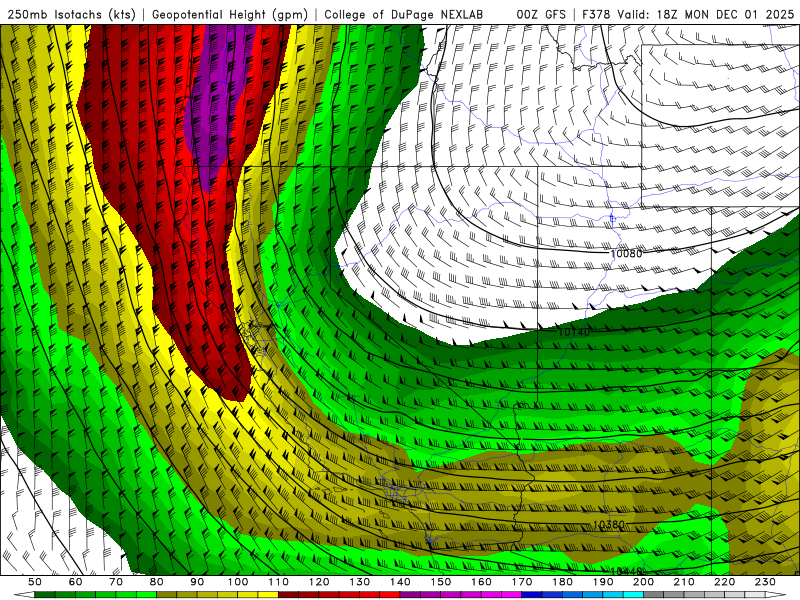Select the olive swatch right of 80
The width and height of the screenshot is (800, 600).
point(166,595)
